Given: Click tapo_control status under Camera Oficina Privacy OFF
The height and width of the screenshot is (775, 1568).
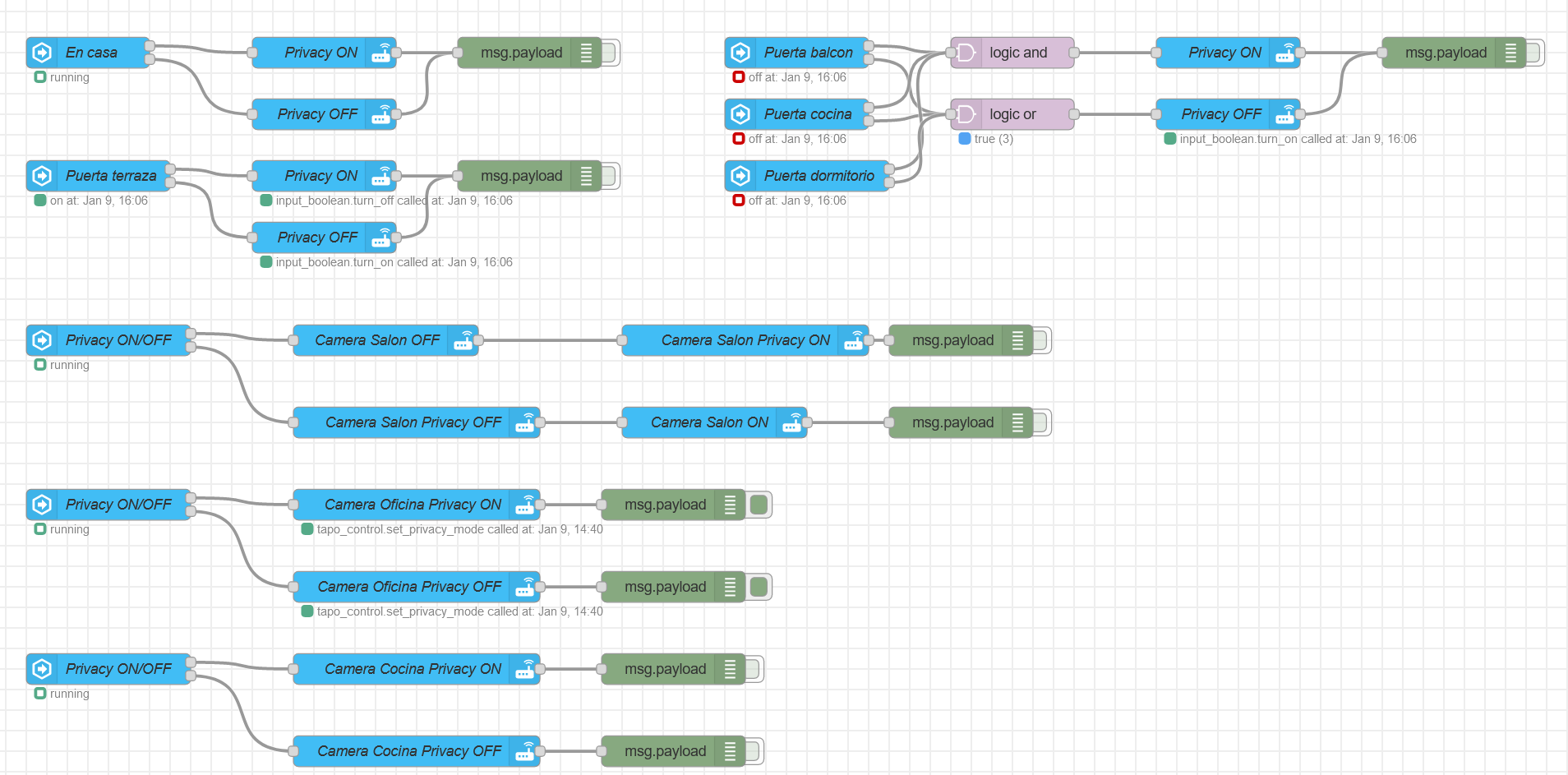Looking at the screenshot, I should coord(459,611).
